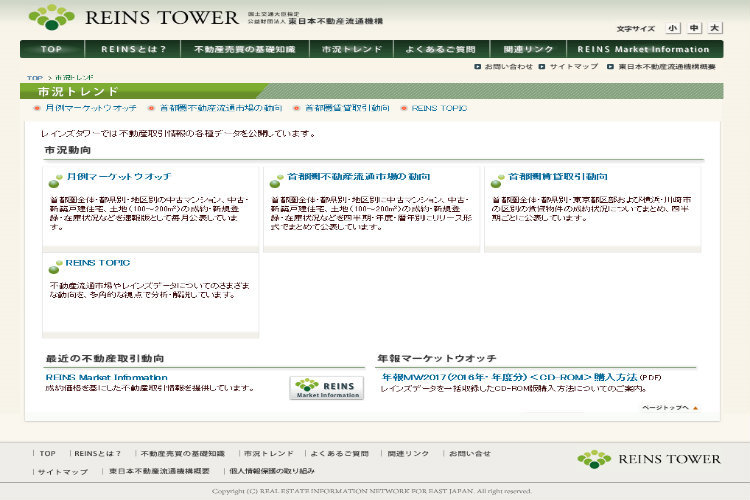Open the TOP navigation menu item
This screenshot has width=750, height=500.
[50, 49]
